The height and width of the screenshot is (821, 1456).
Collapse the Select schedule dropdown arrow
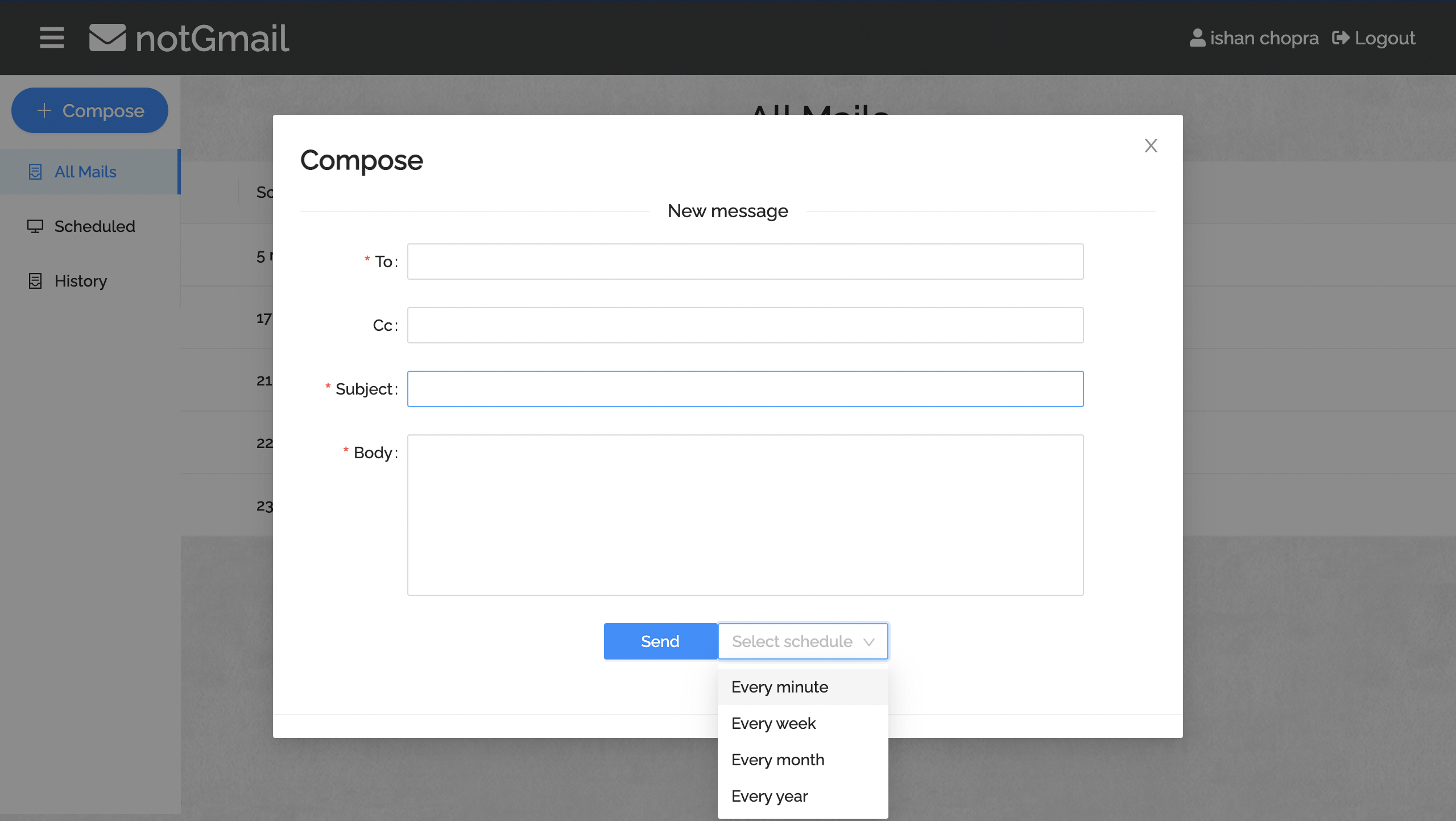[868, 642]
